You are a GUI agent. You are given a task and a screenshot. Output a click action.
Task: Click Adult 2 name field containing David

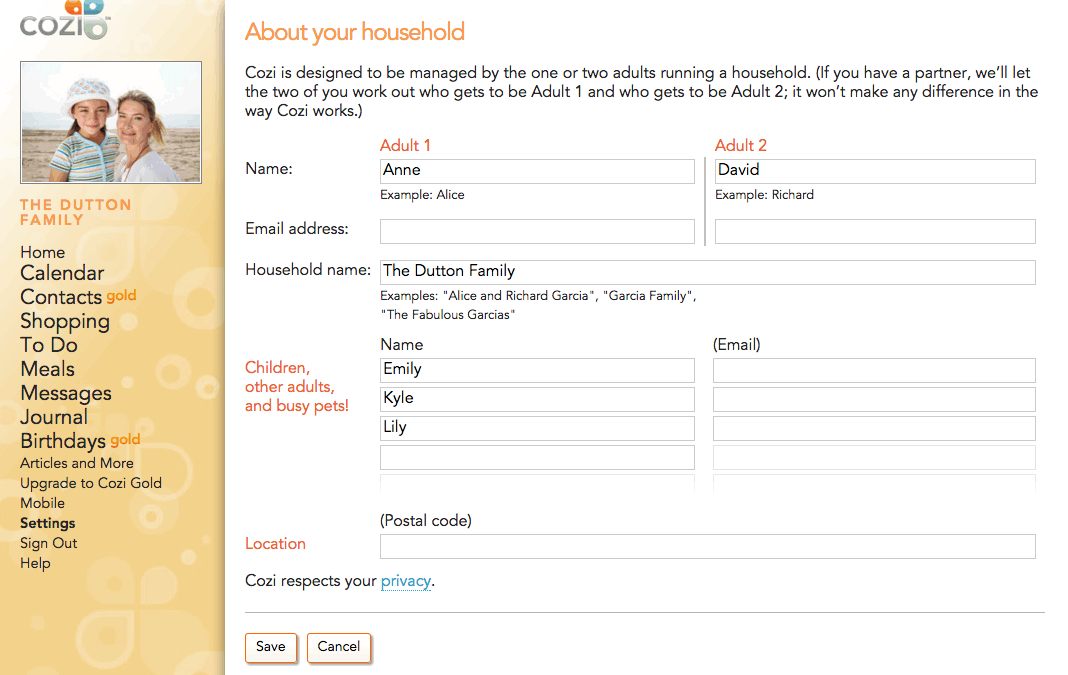[875, 171]
